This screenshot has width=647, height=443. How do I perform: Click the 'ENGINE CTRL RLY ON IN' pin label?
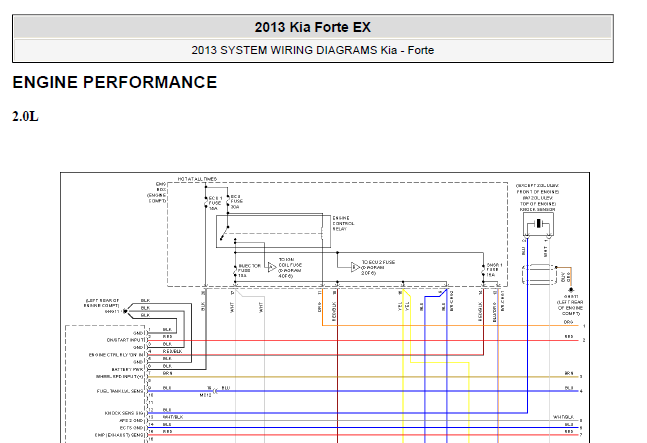pyautogui.click(x=116, y=355)
